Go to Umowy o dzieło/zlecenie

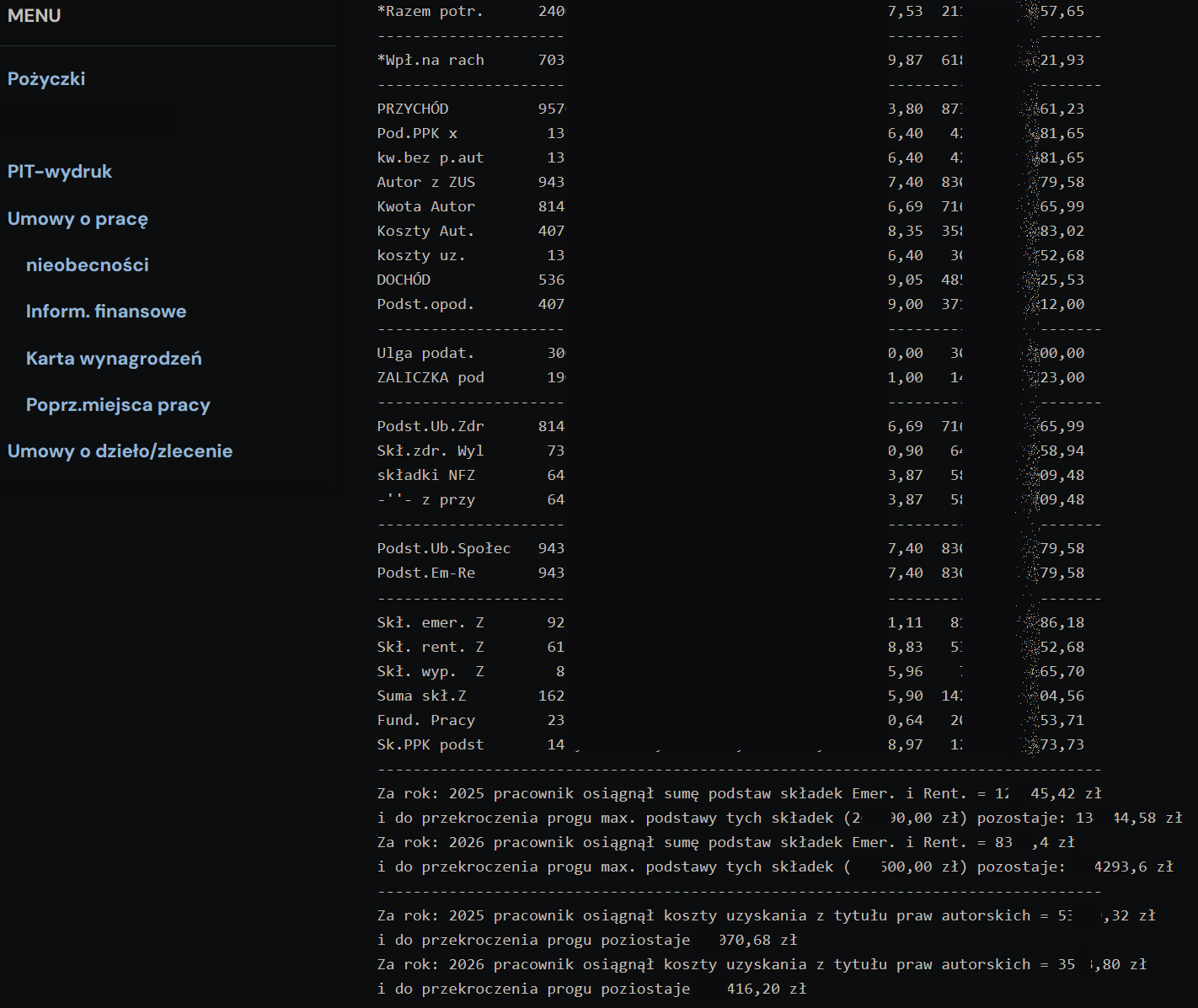point(120,451)
